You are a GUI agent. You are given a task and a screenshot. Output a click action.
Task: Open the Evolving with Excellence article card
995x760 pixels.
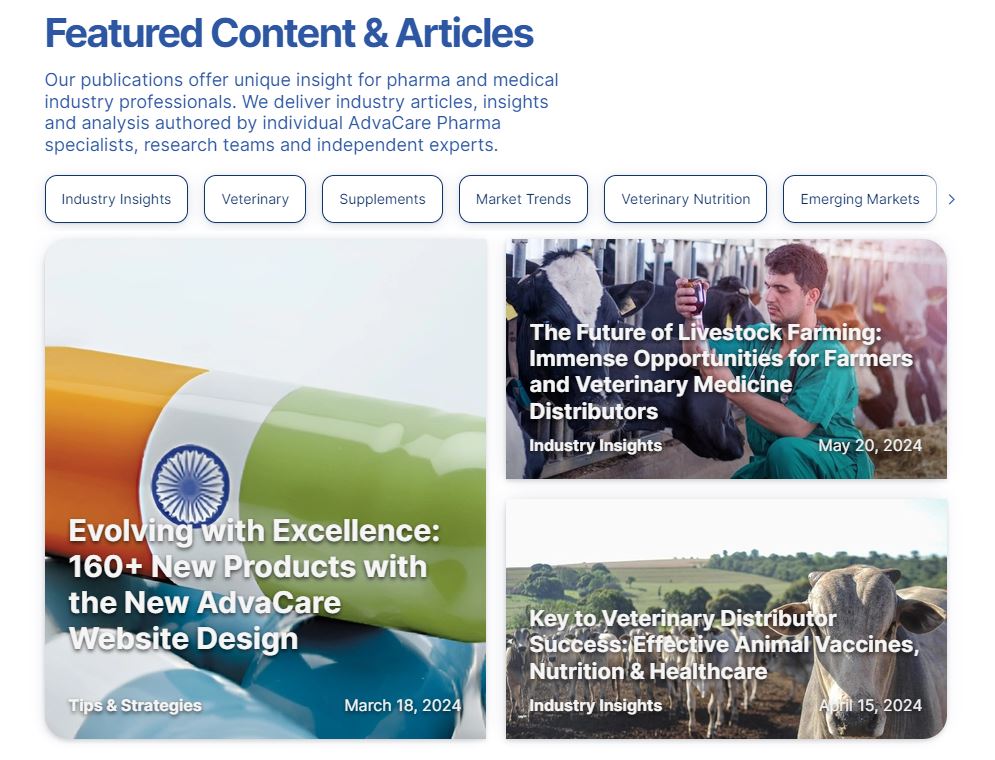(x=265, y=488)
